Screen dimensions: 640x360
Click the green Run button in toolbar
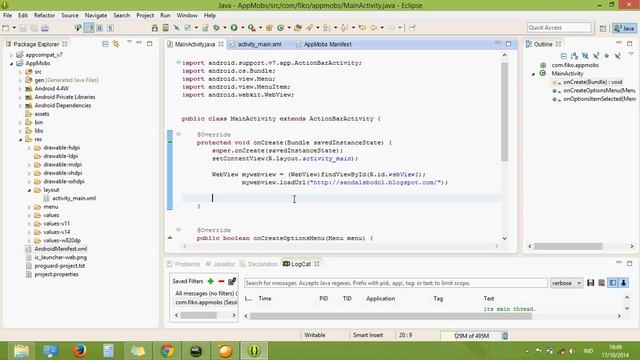[234, 28]
